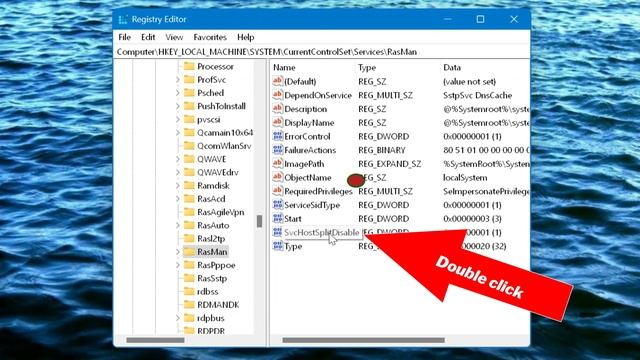
Task: Select the QcomWlanSrv folder icon
Action: [x=189, y=146]
